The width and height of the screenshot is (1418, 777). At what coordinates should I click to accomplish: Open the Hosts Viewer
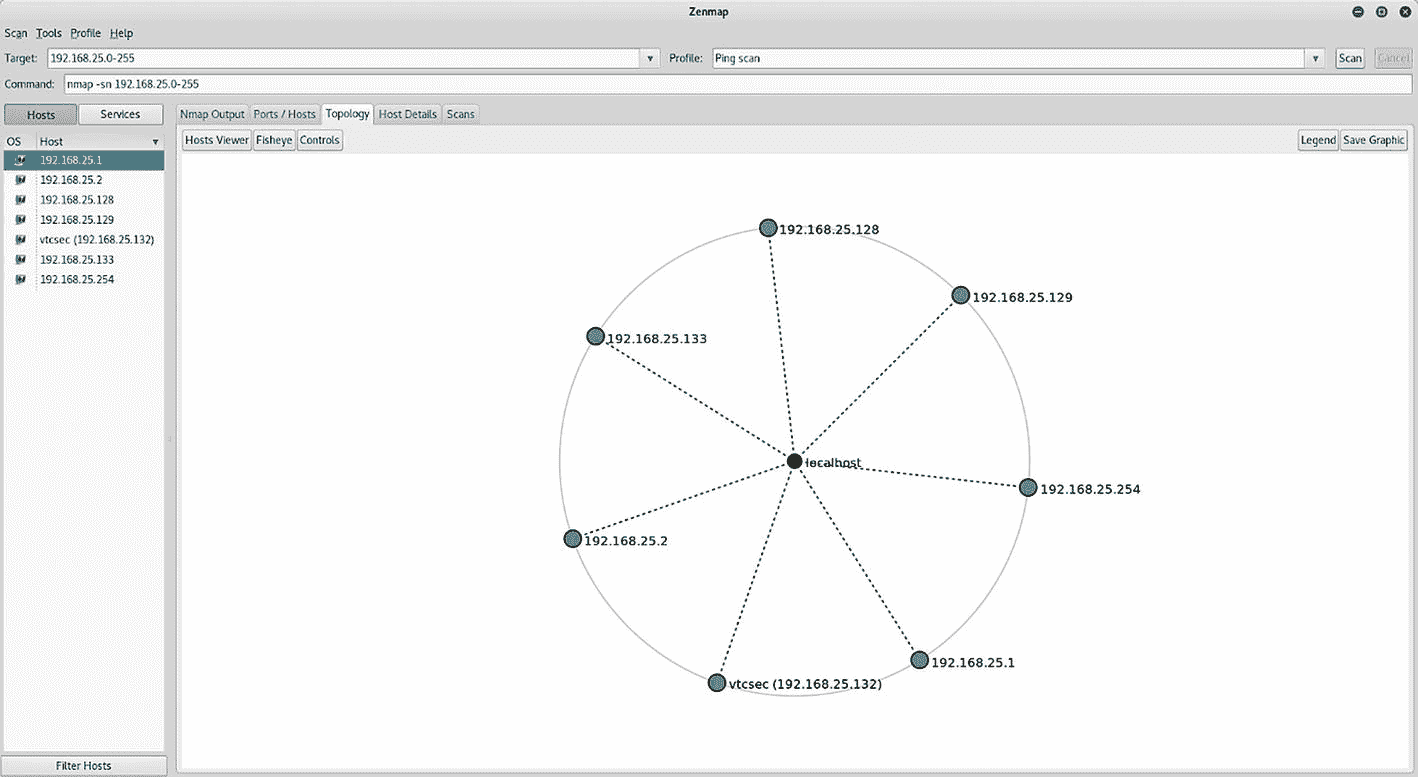pyautogui.click(x=217, y=140)
